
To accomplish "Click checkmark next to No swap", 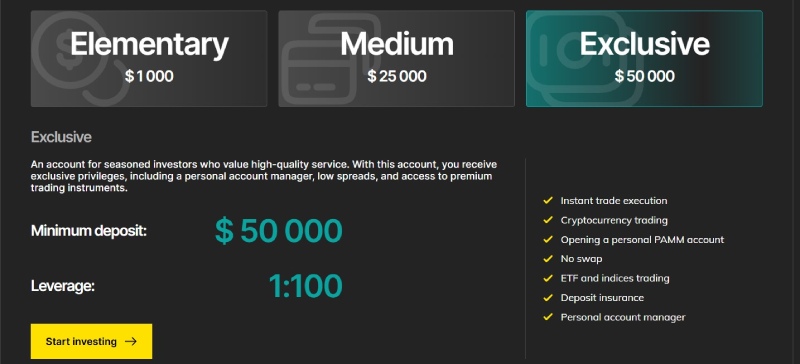I will (x=548, y=259).
